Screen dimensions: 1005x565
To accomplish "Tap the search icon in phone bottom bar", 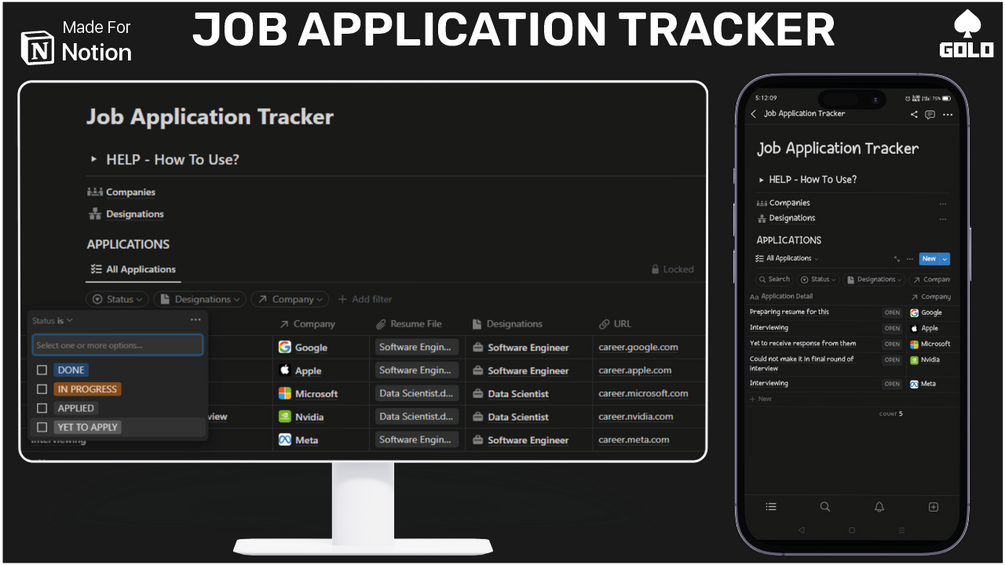I will tap(825, 507).
